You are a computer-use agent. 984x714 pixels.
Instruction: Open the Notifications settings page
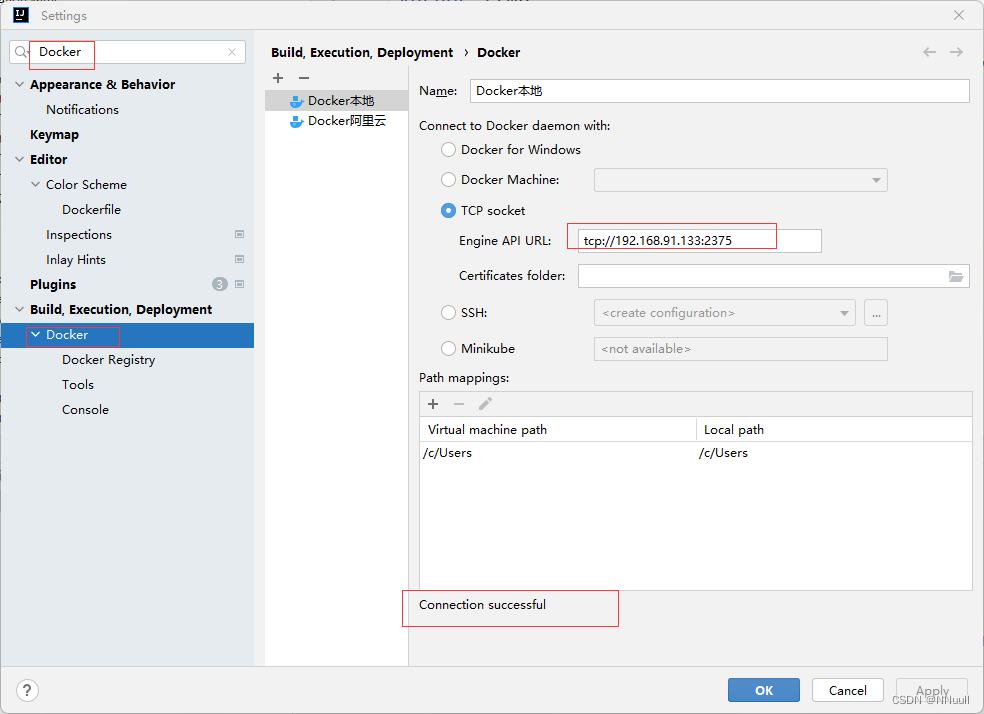[82, 109]
